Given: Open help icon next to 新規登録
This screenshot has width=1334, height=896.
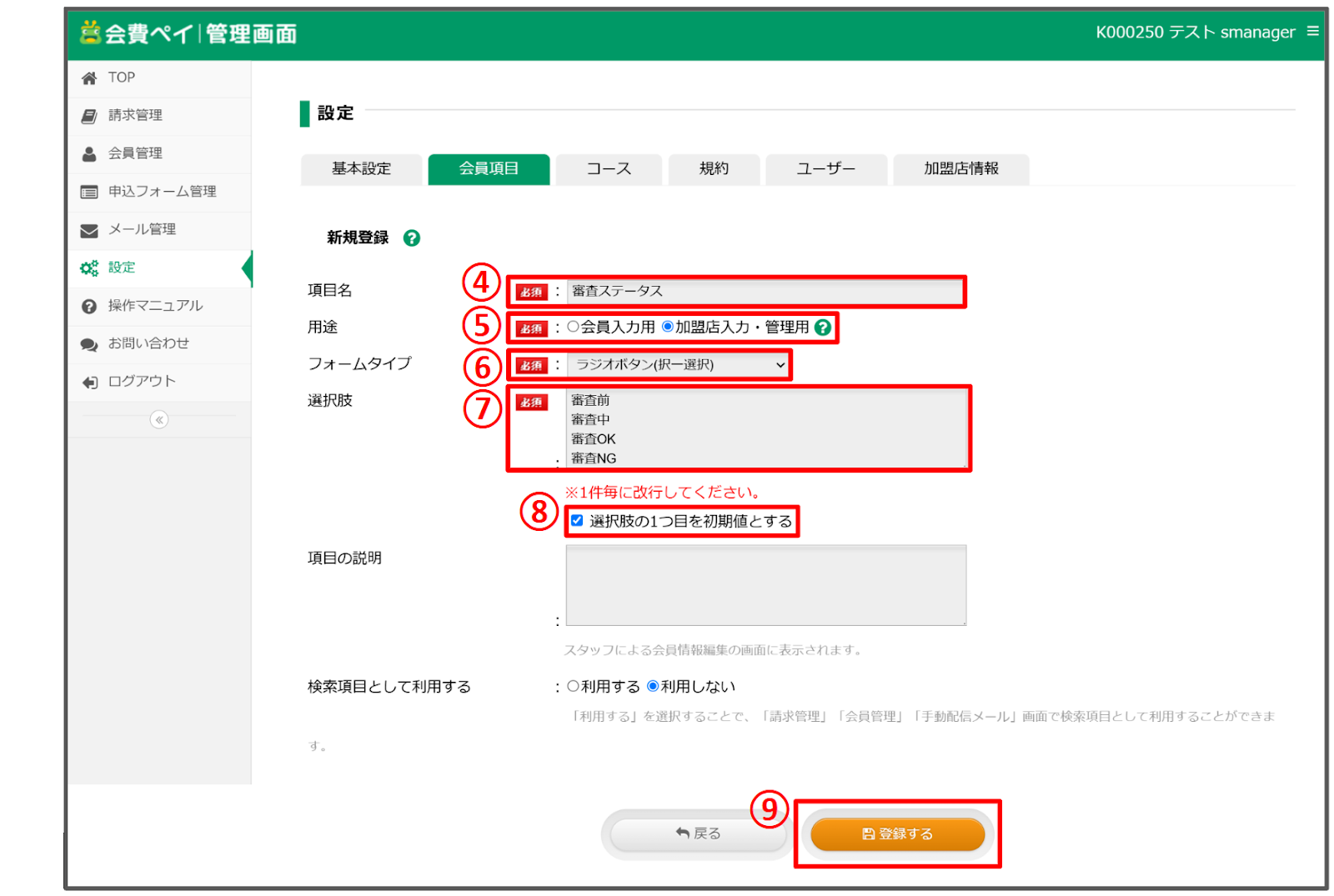Looking at the screenshot, I should coord(411,238).
